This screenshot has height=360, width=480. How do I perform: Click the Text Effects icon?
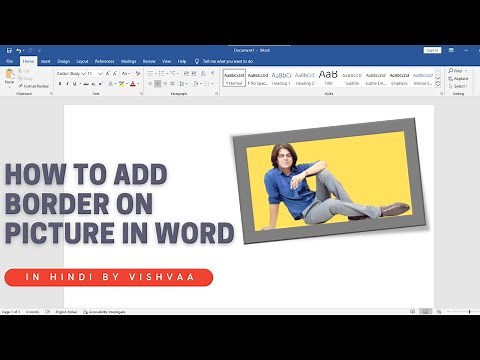(111, 84)
